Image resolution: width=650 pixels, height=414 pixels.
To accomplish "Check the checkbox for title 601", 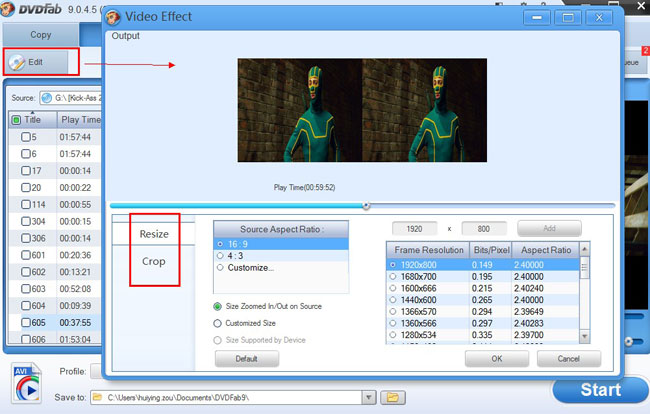I will tap(26, 255).
